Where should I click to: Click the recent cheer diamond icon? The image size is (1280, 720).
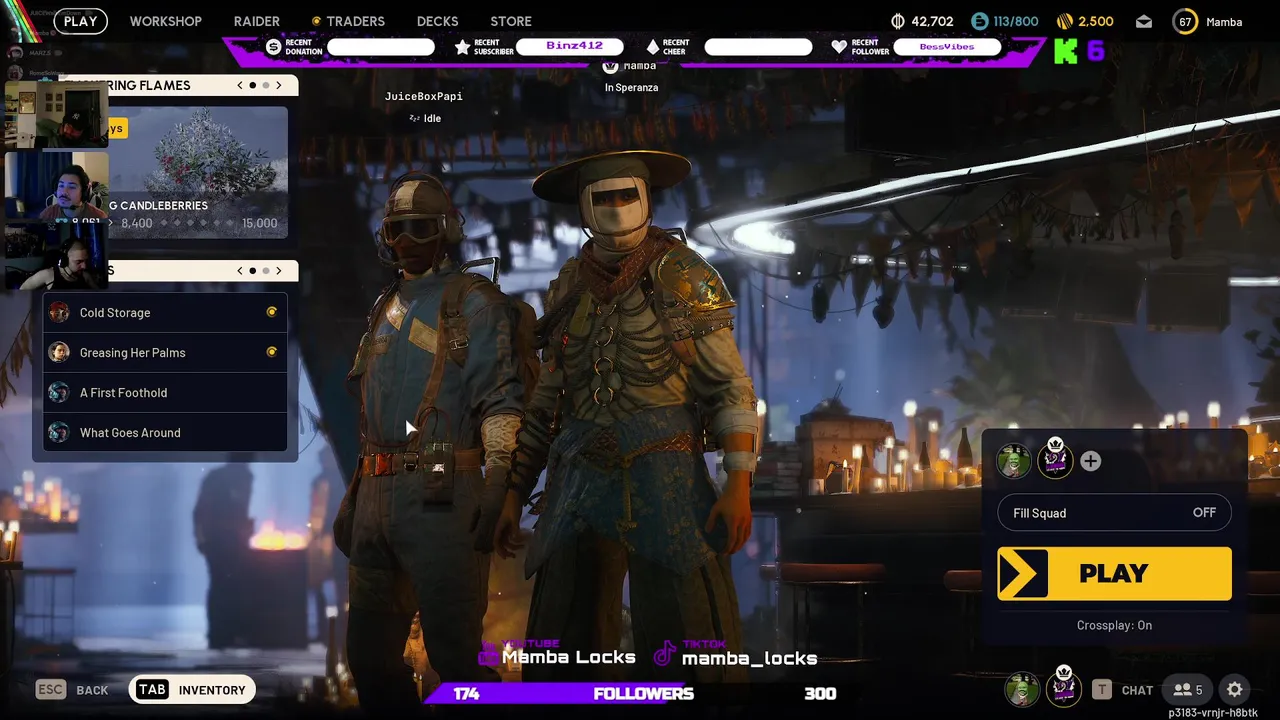tap(652, 47)
